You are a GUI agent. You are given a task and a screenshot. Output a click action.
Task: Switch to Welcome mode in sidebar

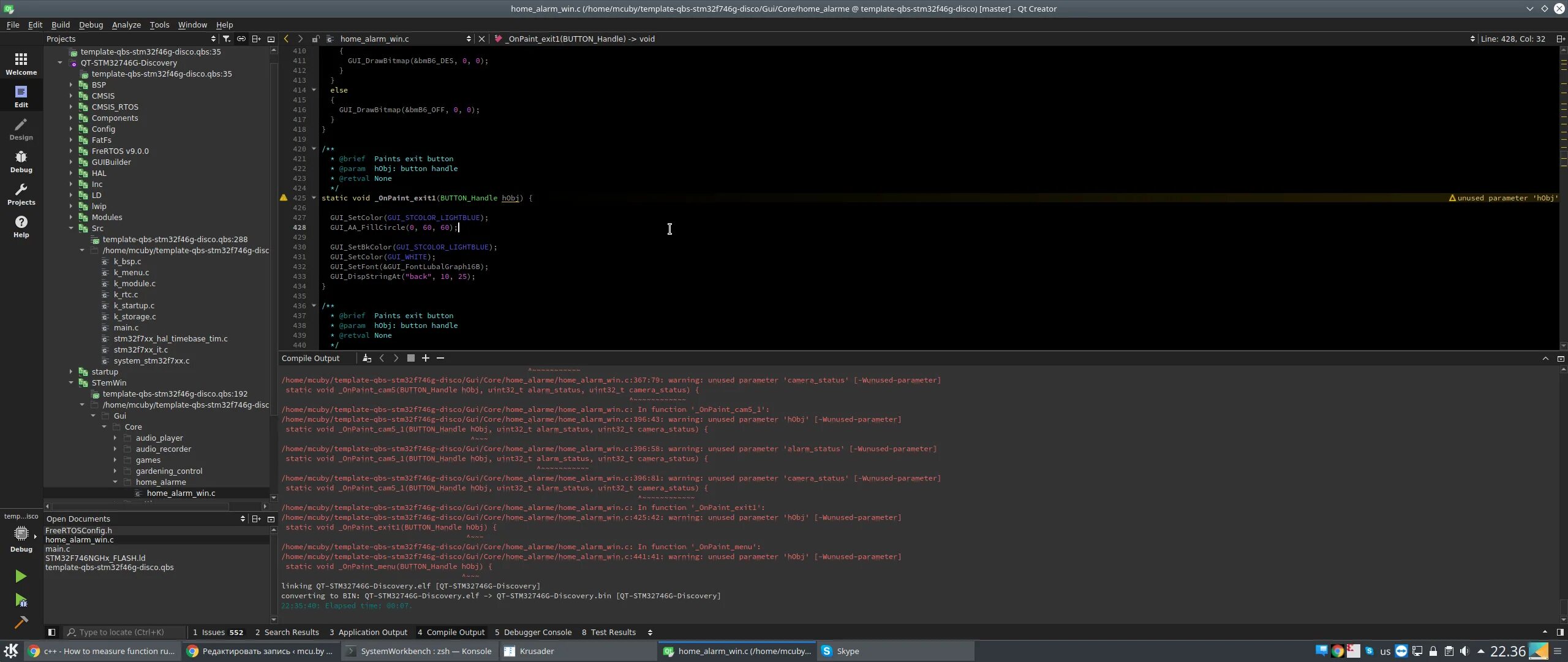pyautogui.click(x=21, y=63)
